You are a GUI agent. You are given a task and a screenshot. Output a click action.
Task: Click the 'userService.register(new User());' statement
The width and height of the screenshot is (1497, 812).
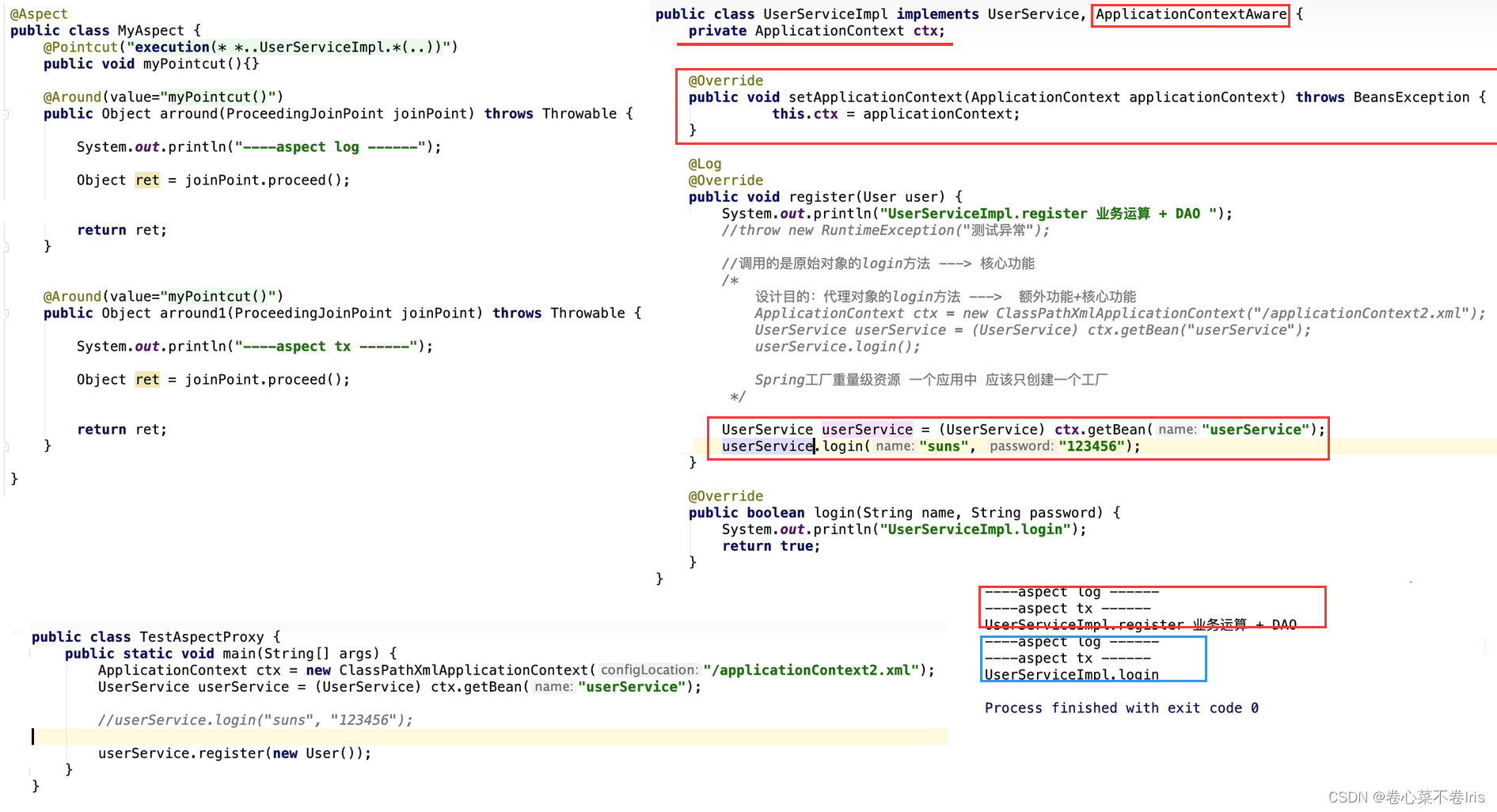point(234,753)
